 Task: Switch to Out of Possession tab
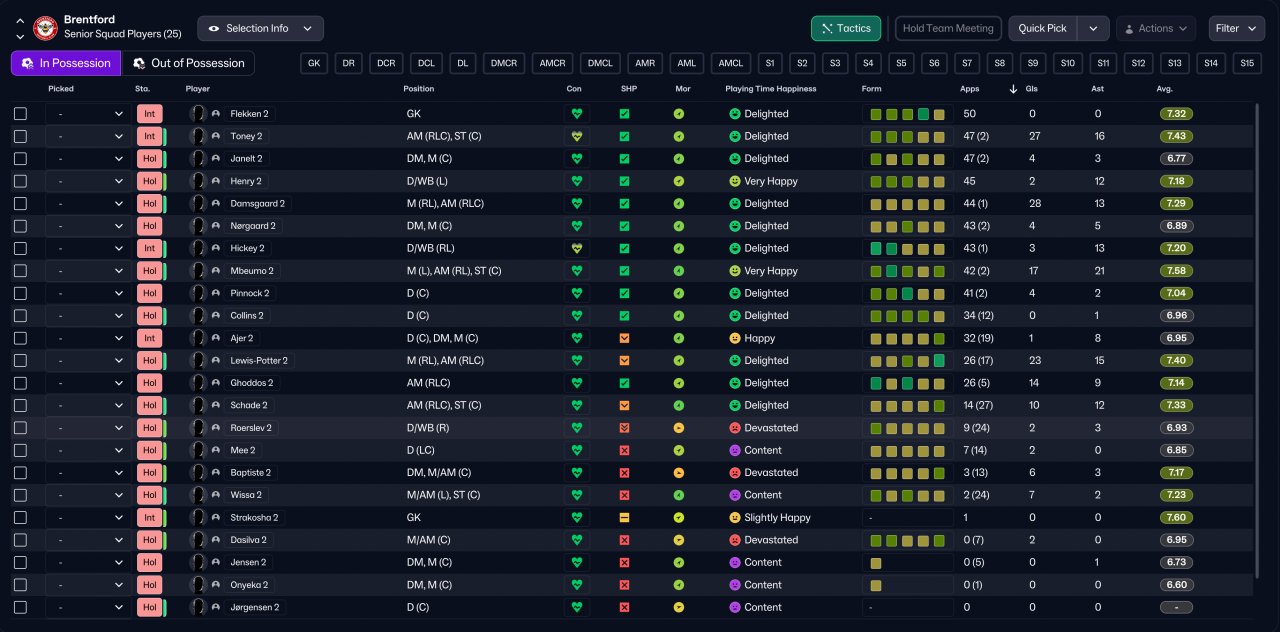188,63
